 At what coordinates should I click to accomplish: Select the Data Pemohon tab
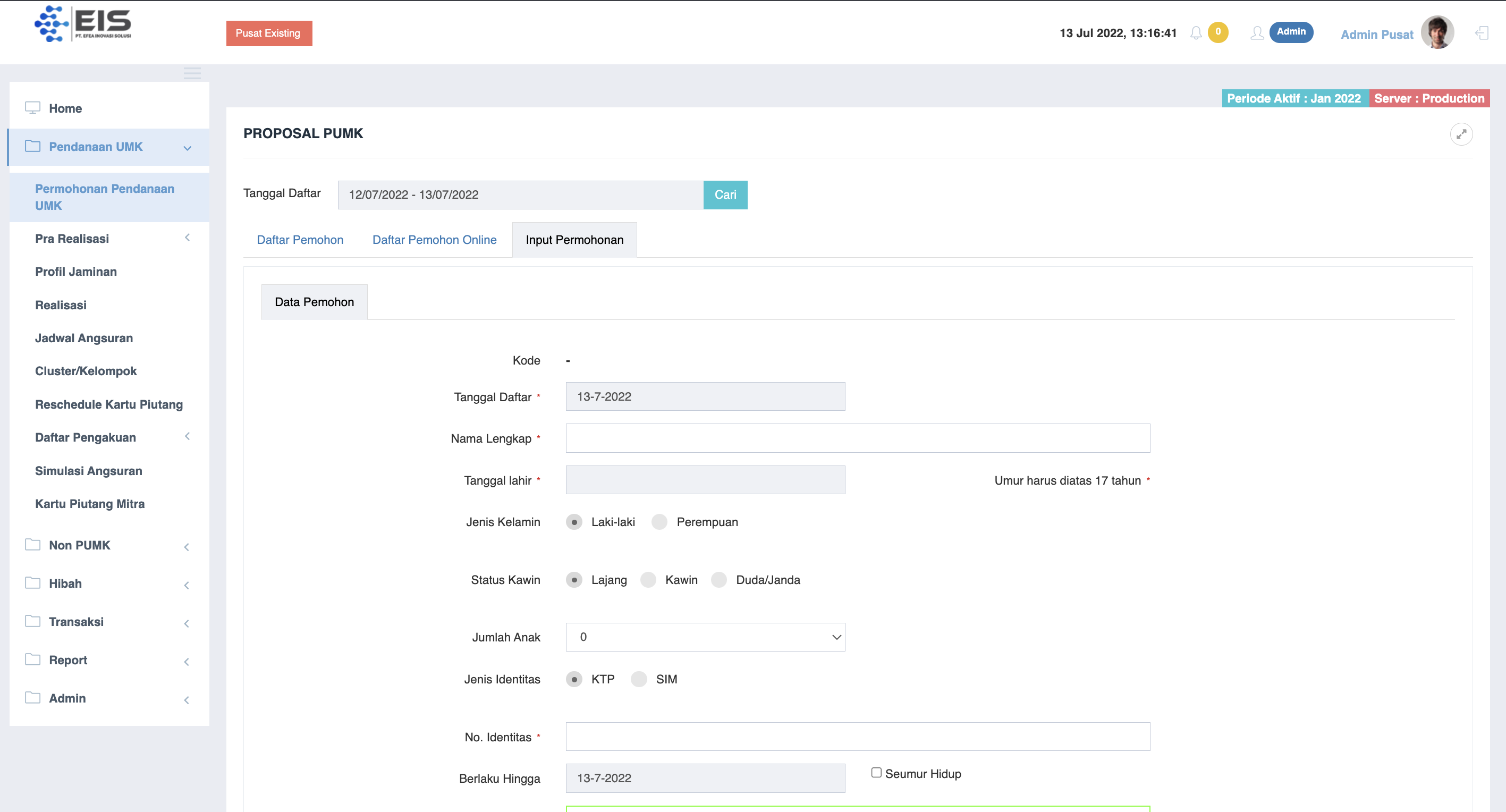(315, 302)
